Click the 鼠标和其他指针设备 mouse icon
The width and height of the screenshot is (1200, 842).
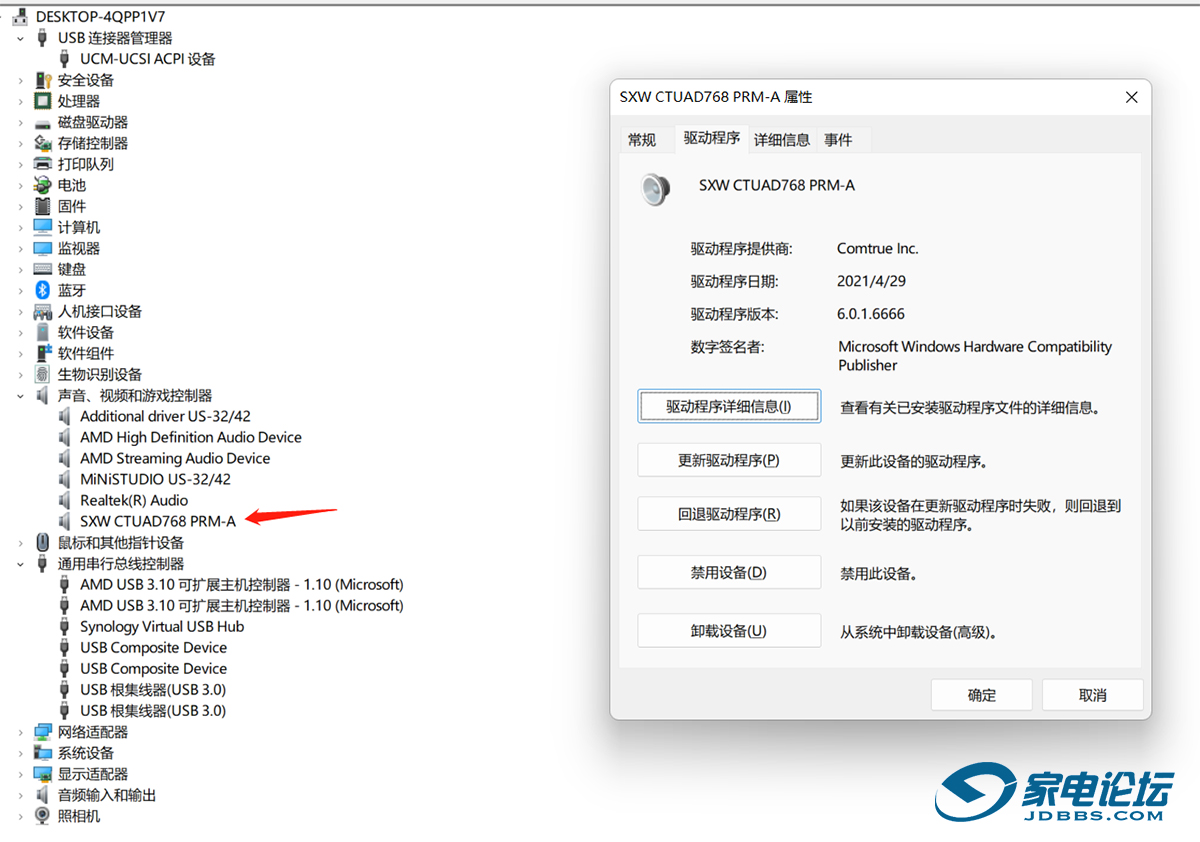[42, 542]
